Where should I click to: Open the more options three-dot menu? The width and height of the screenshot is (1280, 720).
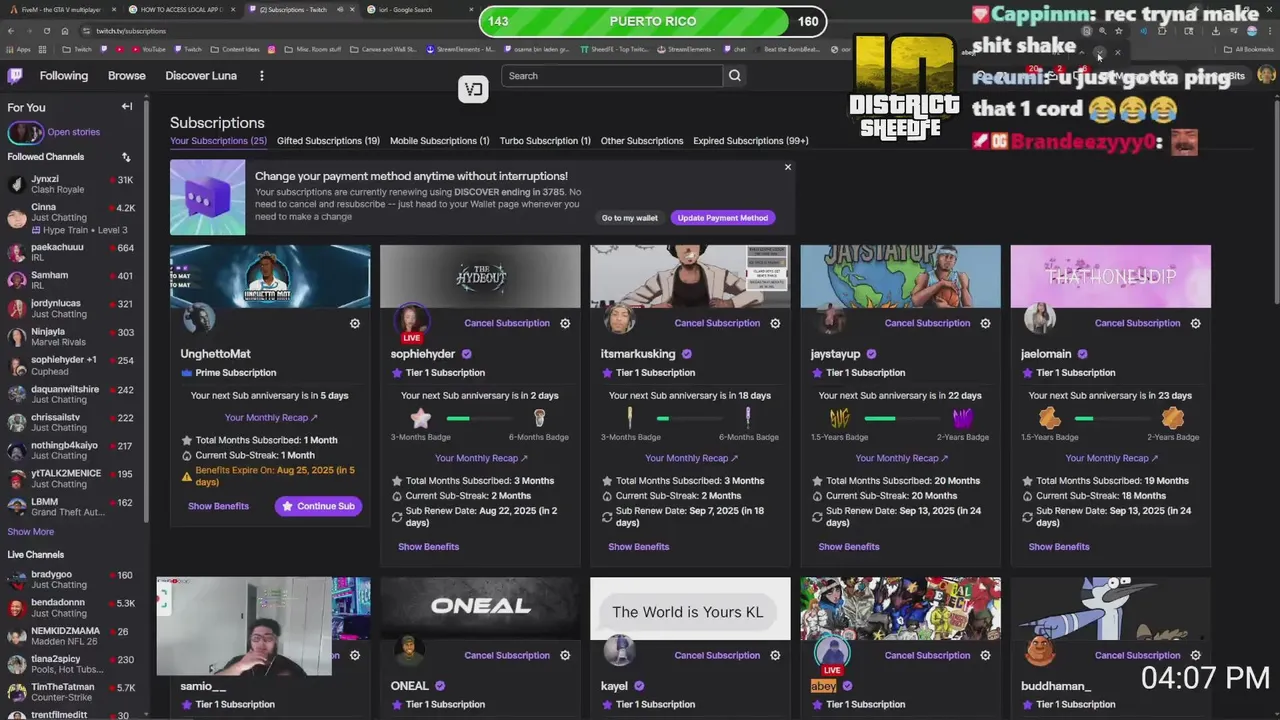262,76
